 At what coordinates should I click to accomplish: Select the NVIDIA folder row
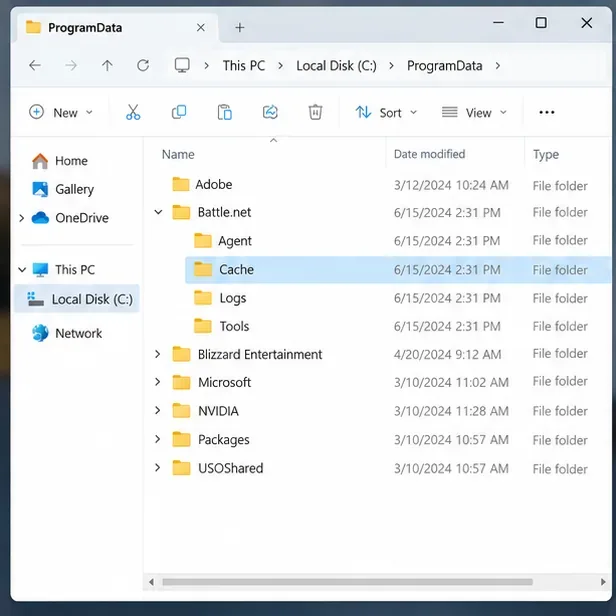378,411
